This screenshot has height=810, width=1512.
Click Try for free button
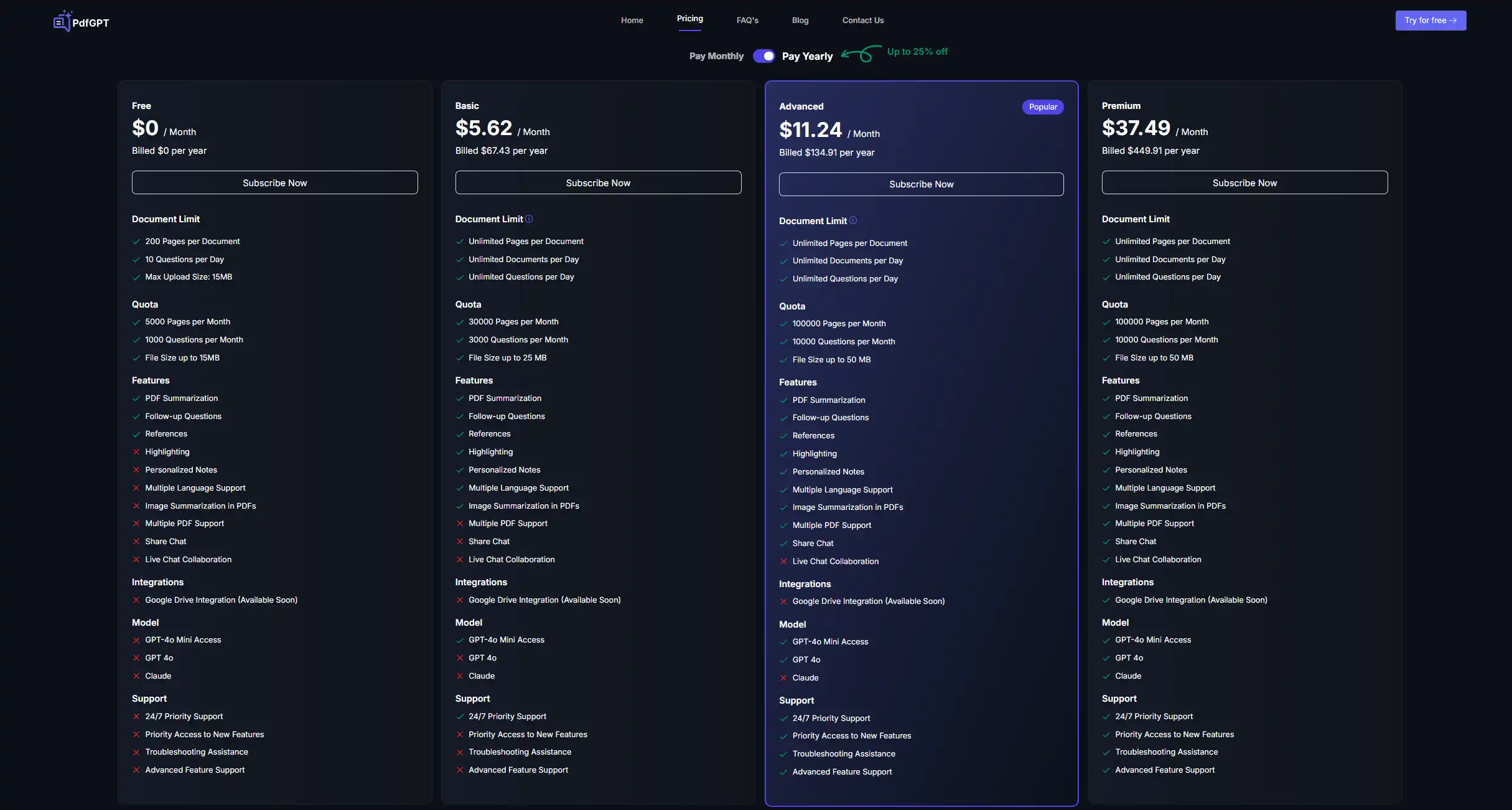tap(1430, 21)
